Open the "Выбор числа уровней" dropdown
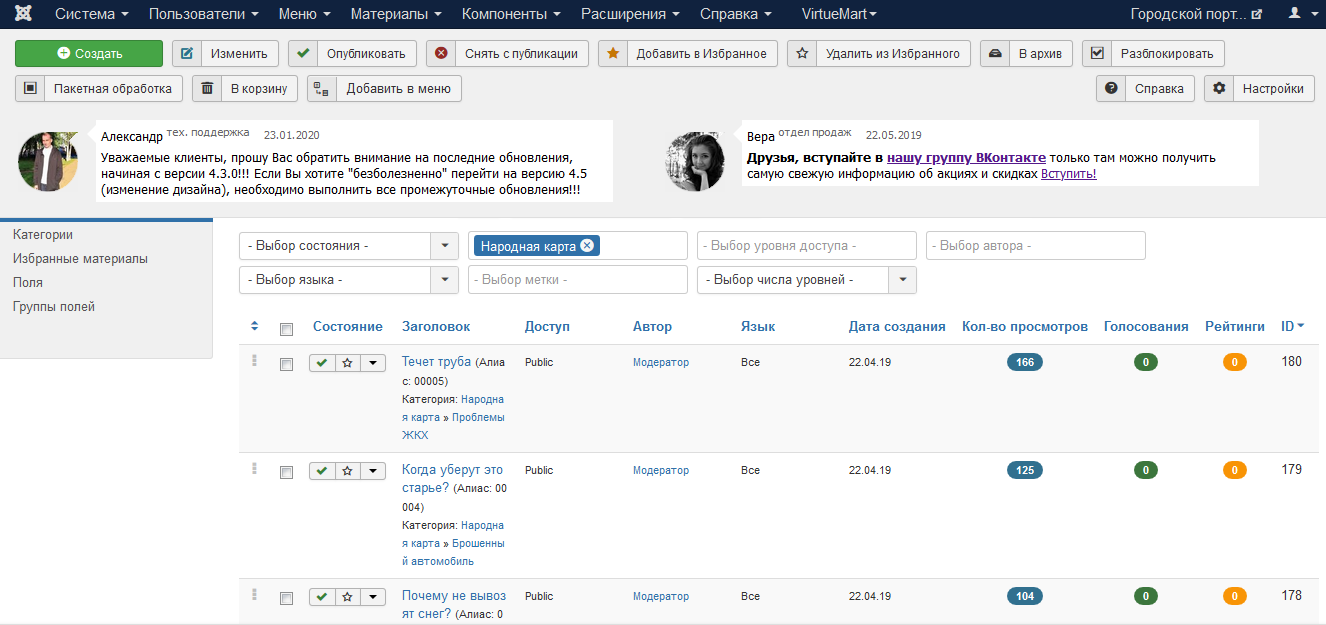The width and height of the screenshot is (1326, 625). 806,280
